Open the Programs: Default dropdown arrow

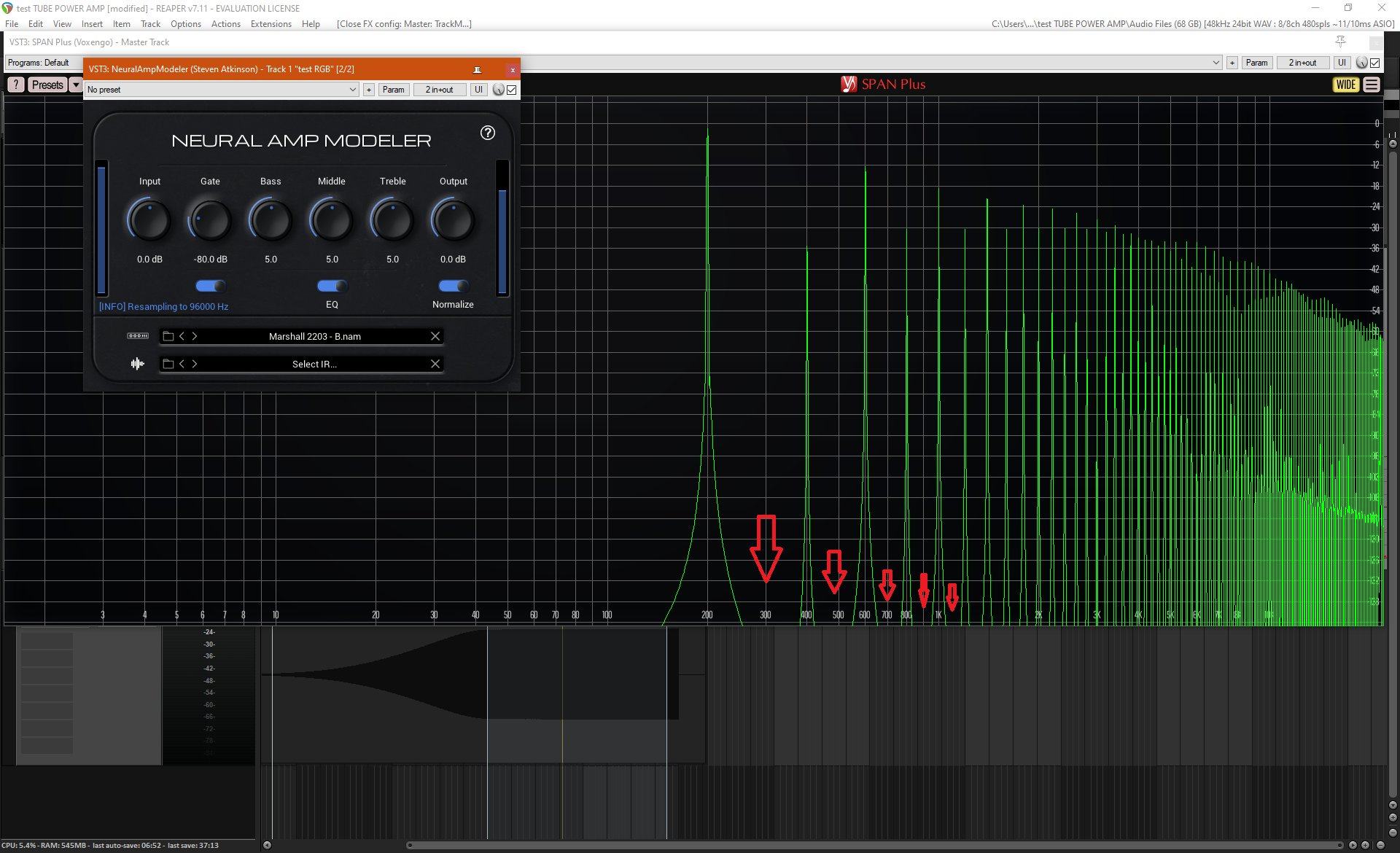point(1216,63)
